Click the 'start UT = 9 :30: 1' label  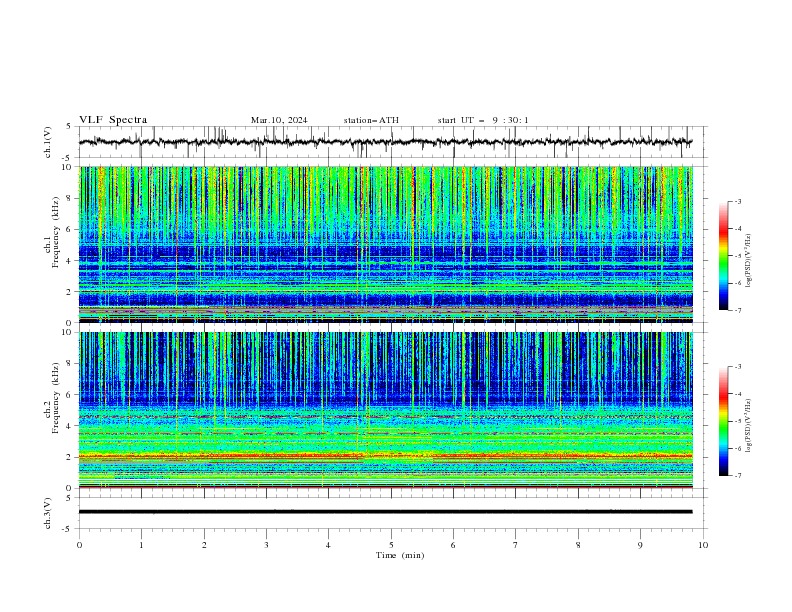coord(483,120)
